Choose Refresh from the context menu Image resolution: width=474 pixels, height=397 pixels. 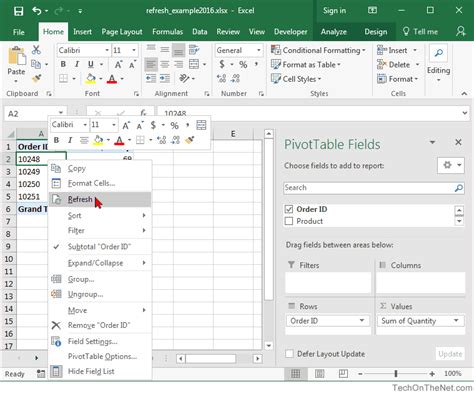[x=99, y=199]
